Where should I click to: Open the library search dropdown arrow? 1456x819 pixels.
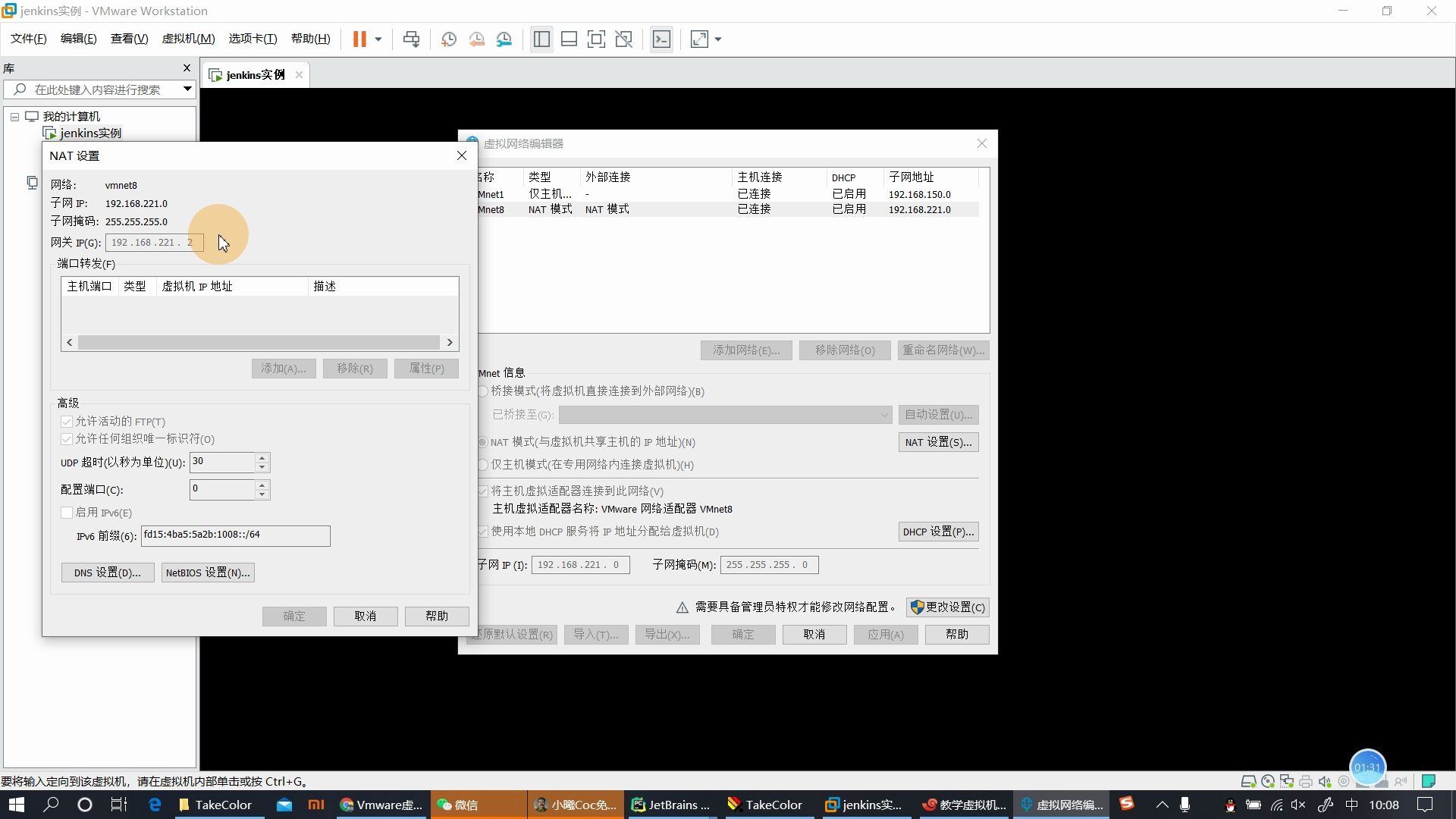tap(187, 89)
